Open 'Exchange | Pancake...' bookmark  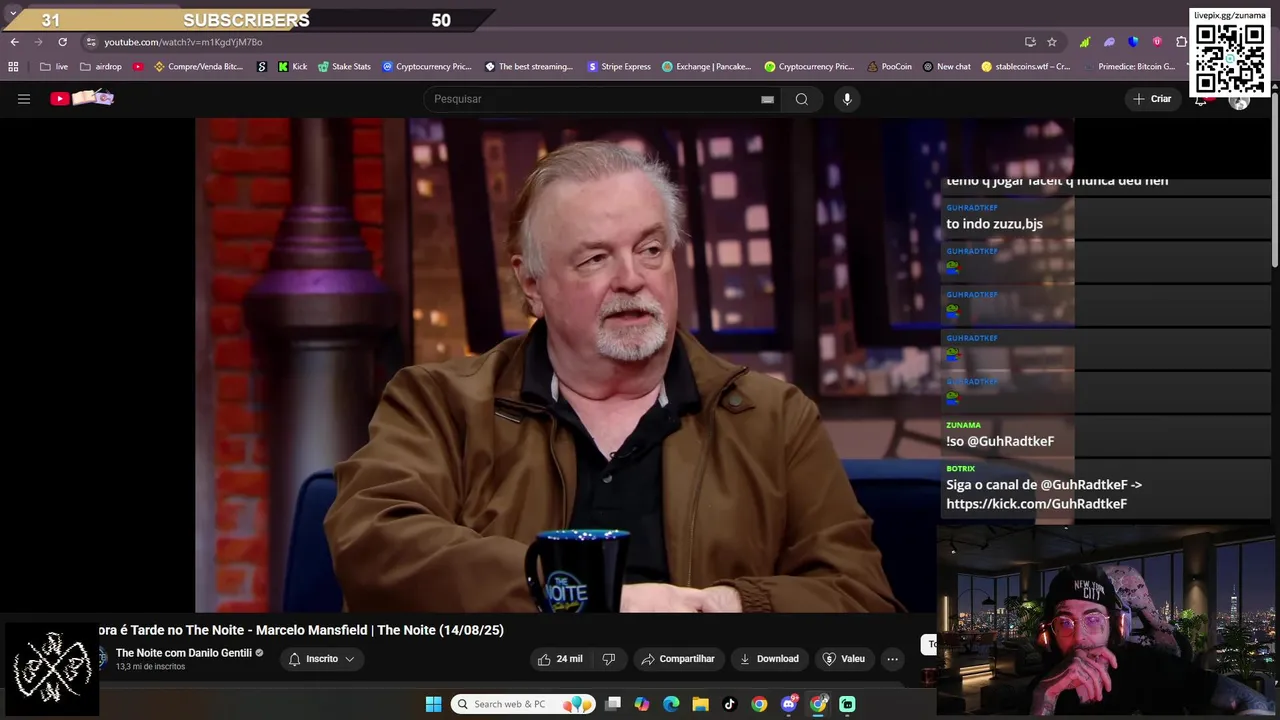click(706, 67)
